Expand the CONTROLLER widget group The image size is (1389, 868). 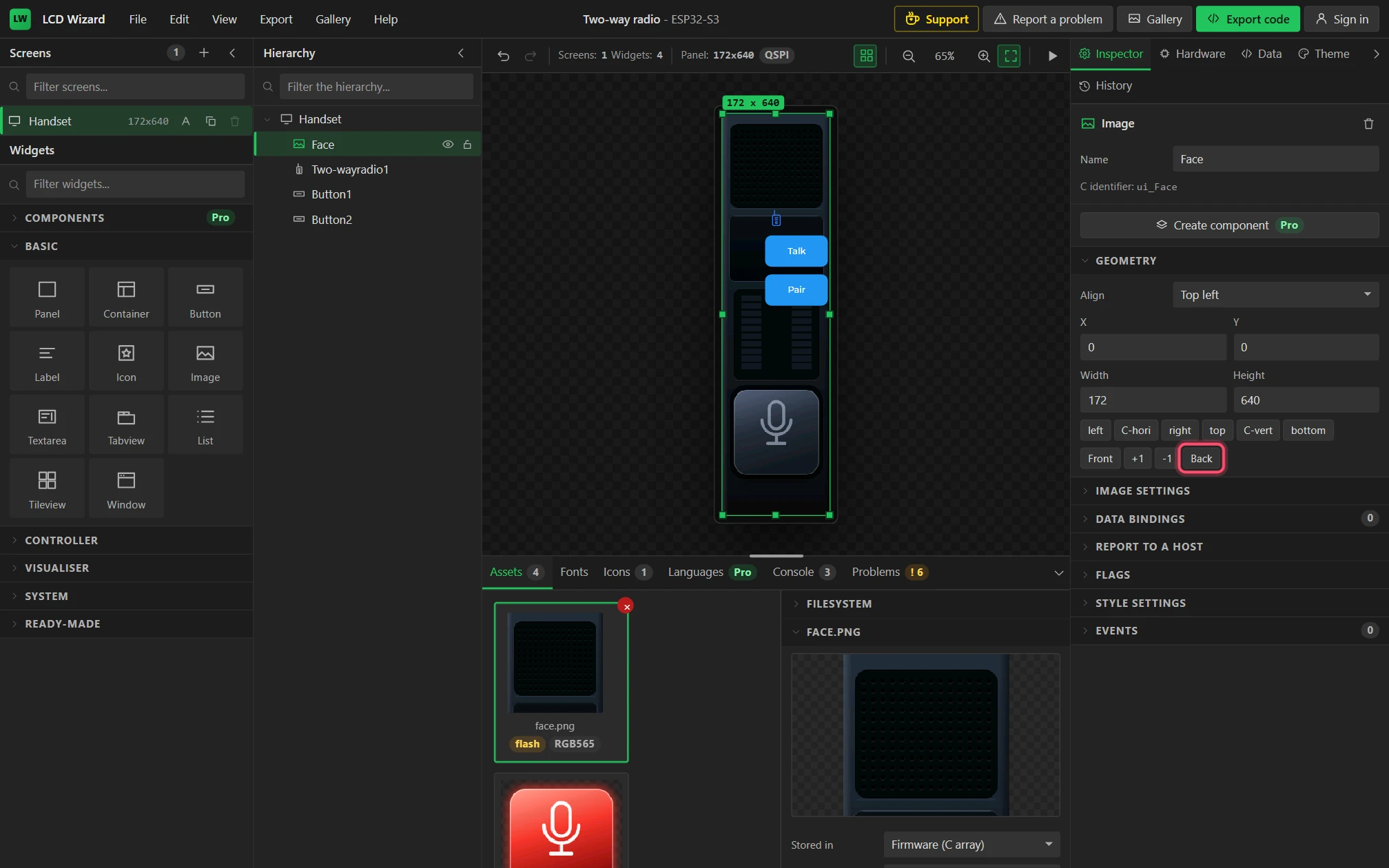[x=126, y=540]
